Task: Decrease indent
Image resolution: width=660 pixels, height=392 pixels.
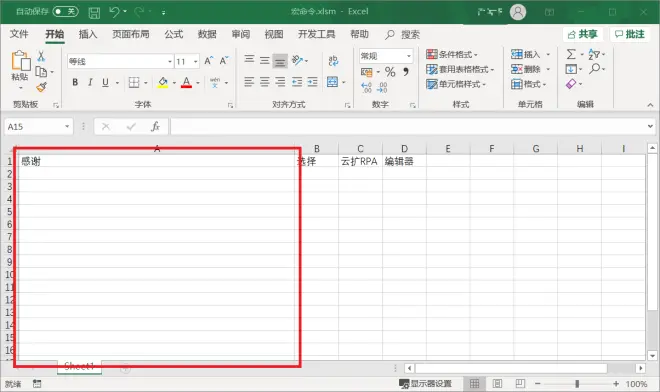Action: [297, 82]
